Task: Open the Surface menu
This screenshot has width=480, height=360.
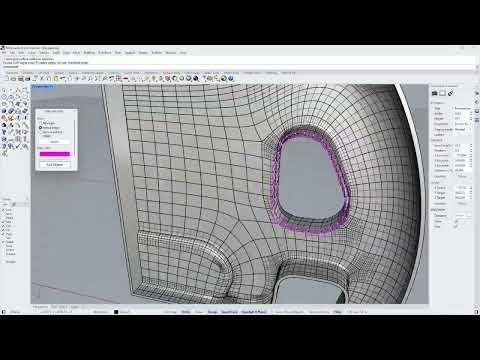Action: click(44, 53)
